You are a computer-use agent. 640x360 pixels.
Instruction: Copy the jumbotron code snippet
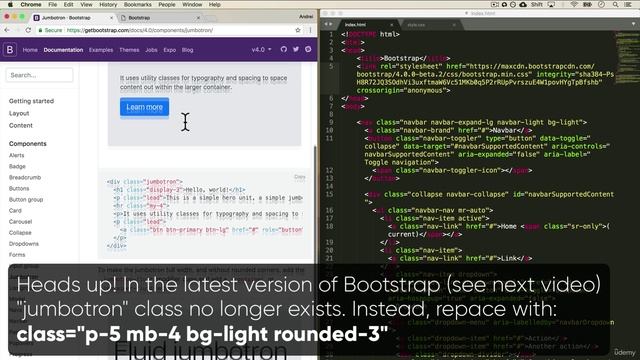(300, 177)
